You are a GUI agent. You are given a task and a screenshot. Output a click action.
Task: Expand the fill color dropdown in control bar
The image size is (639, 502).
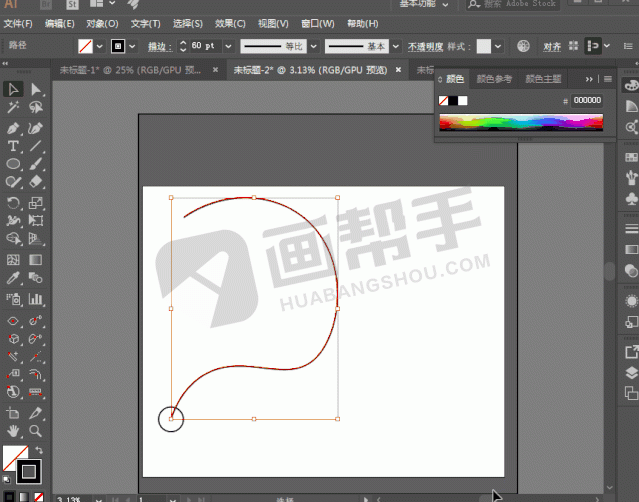[x=101, y=46]
